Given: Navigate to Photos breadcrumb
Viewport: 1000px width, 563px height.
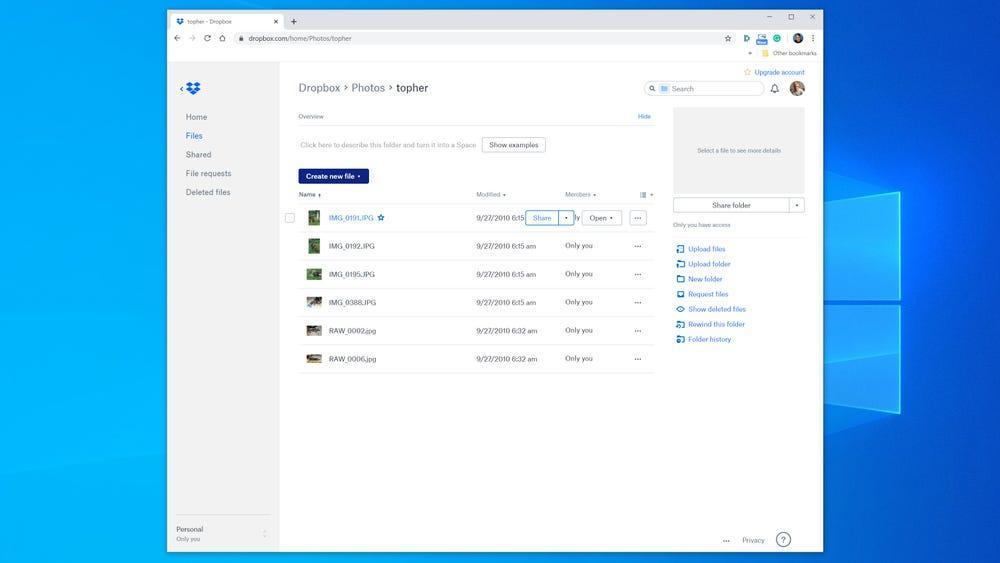Looking at the screenshot, I should 368,88.
